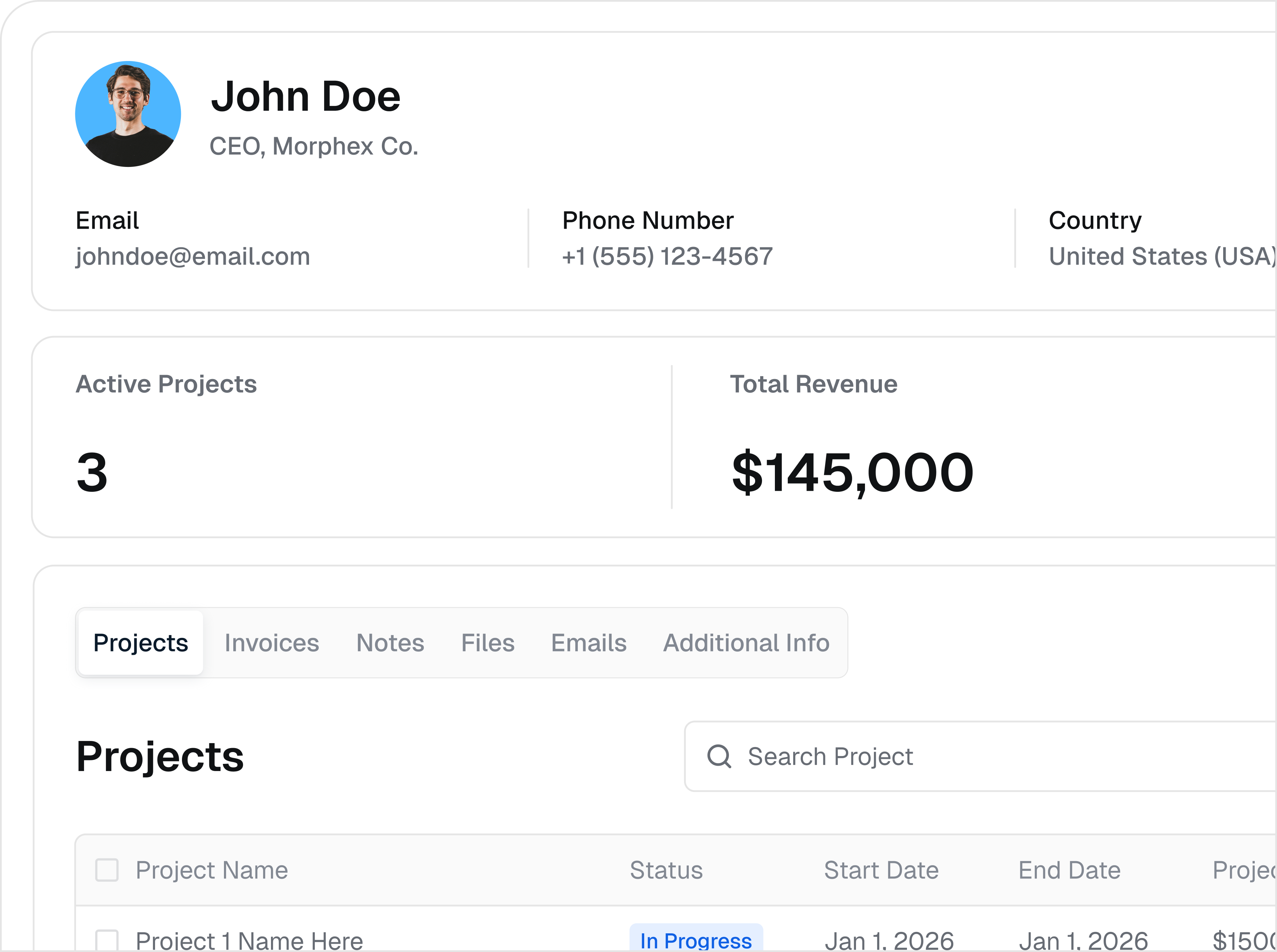
Task: Click the Start Date column header
Action: (881, 870)
